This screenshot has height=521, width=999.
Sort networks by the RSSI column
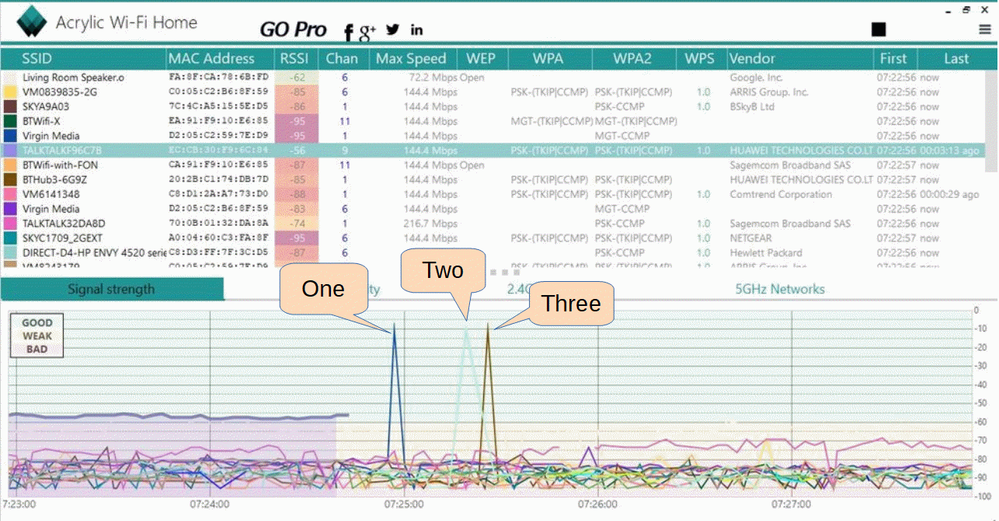click(294, 58)
